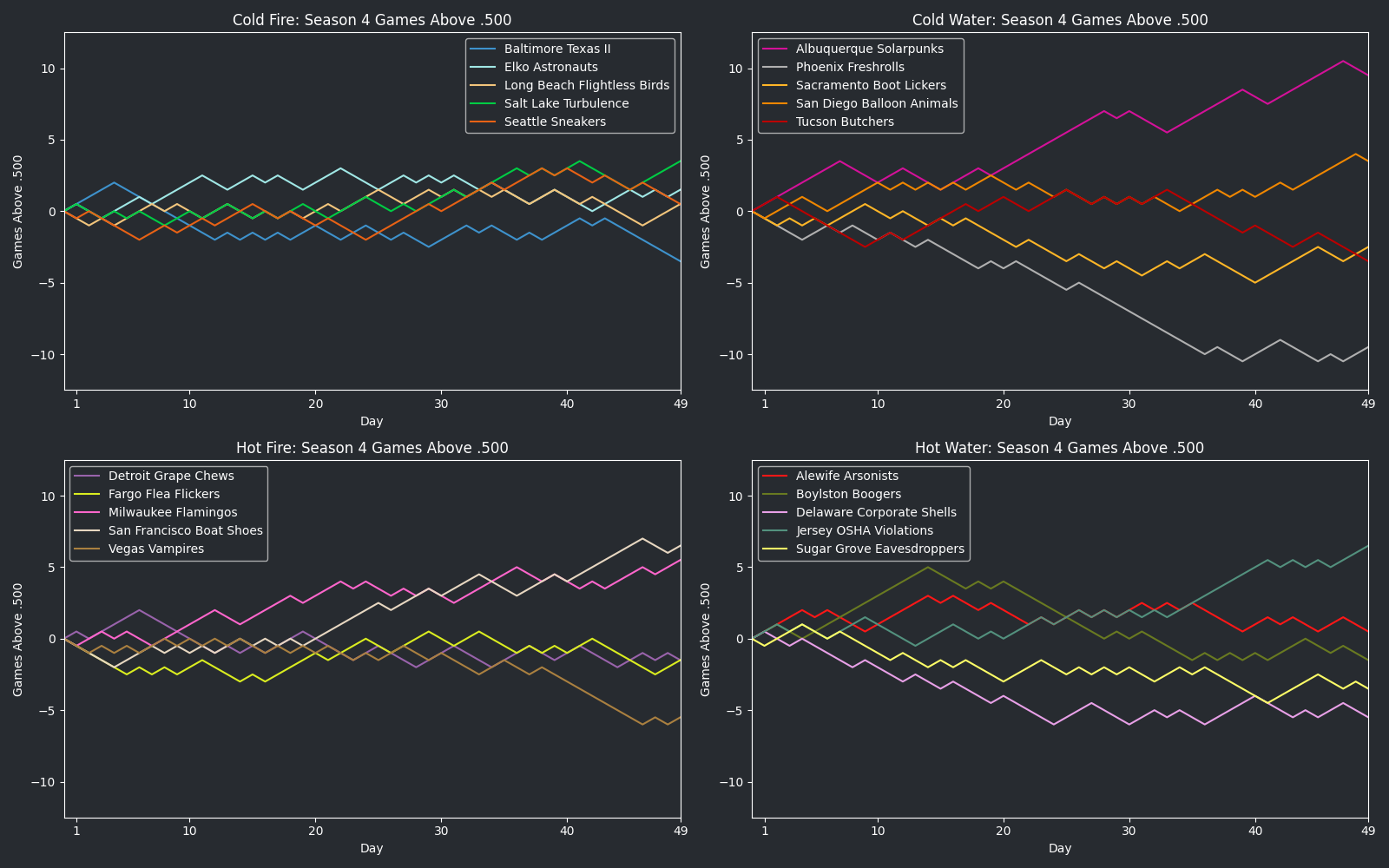Image resolution: width=1389 pixels, height=868 pixels.
Task: Select San Francisco Boat Shoes legend entry
Action: [185, 530]
